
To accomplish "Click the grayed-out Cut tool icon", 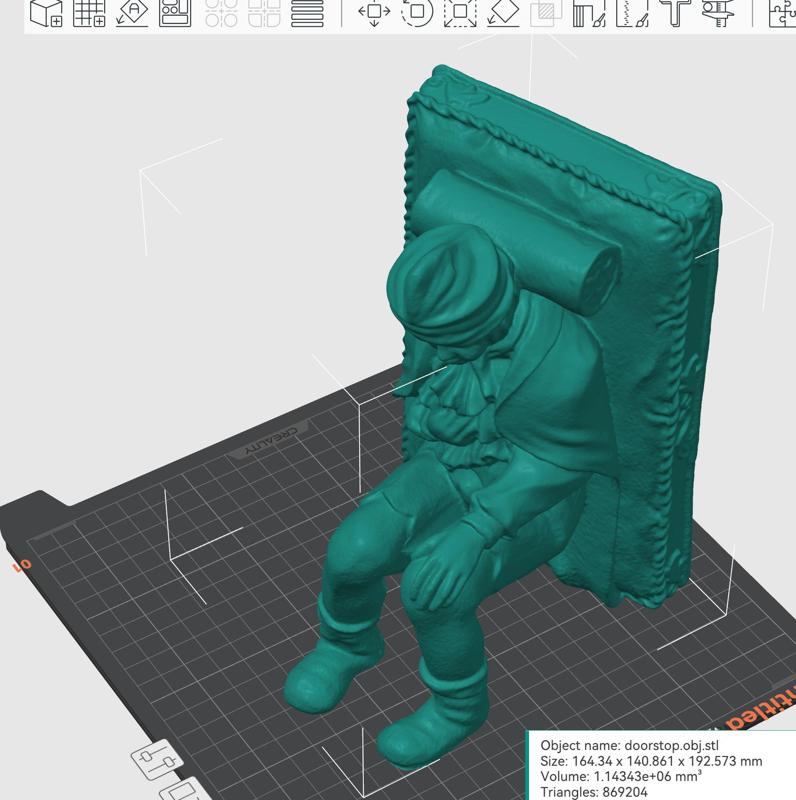I will click(x=546, y=13).
